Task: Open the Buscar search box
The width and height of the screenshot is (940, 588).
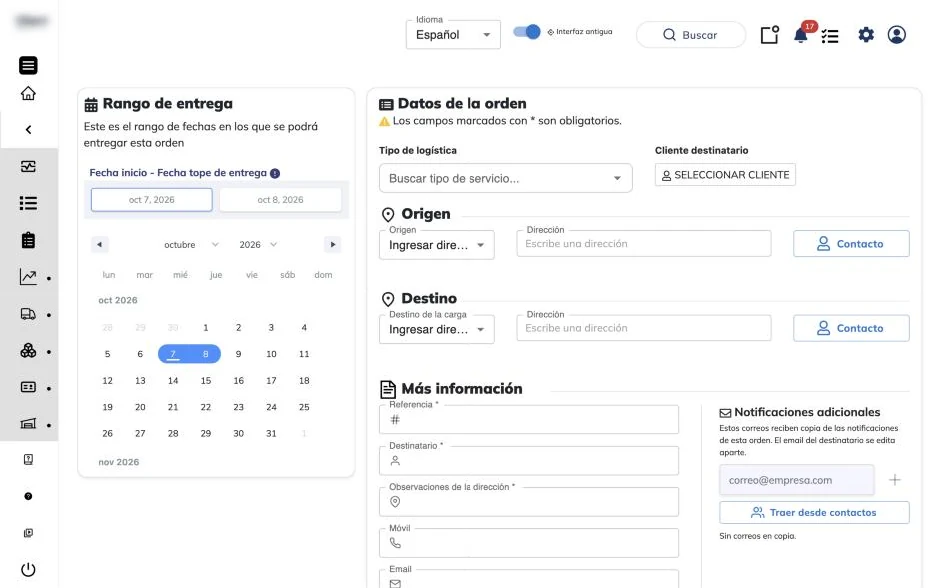Action: [691, 35]
